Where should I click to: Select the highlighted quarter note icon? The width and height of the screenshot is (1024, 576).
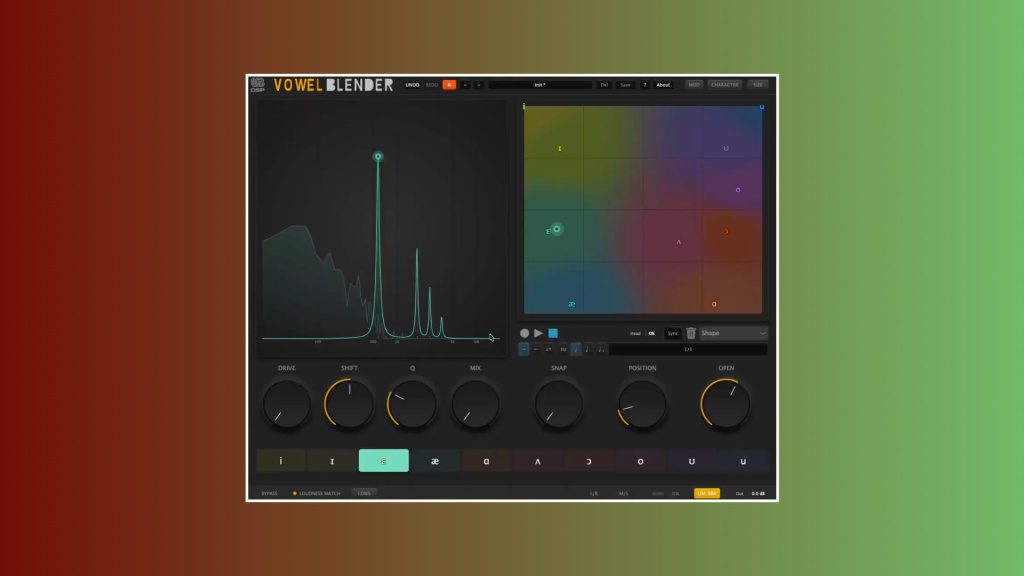point(575,349)
